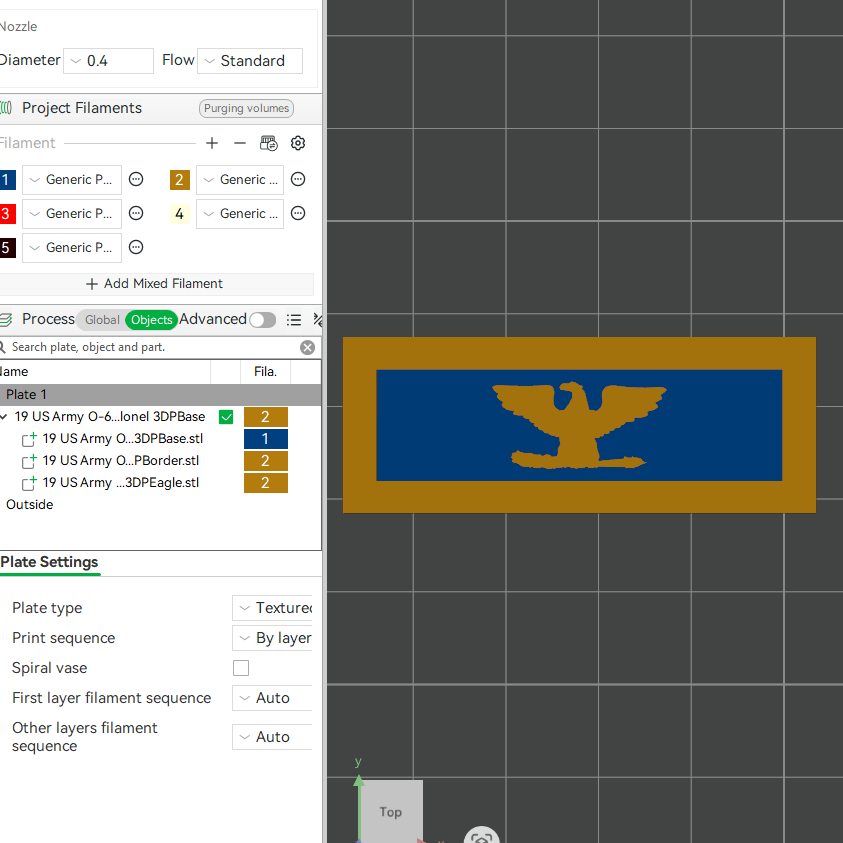Click part icon beside 3DPEagle.stl
The height and width of the screenshot is (843, 843).
(x=29, y=483)
